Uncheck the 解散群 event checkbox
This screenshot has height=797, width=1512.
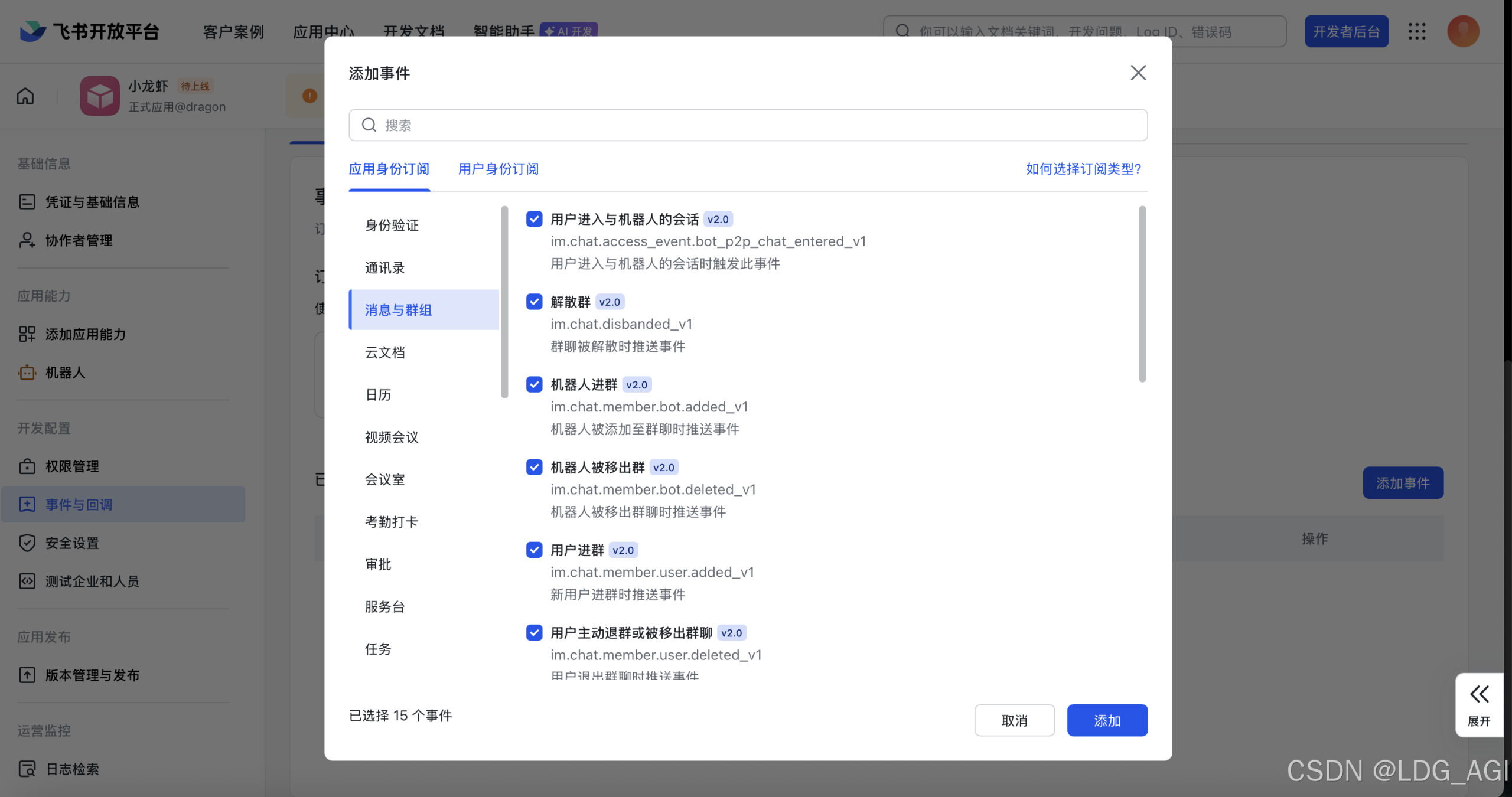tap(533, 302)
